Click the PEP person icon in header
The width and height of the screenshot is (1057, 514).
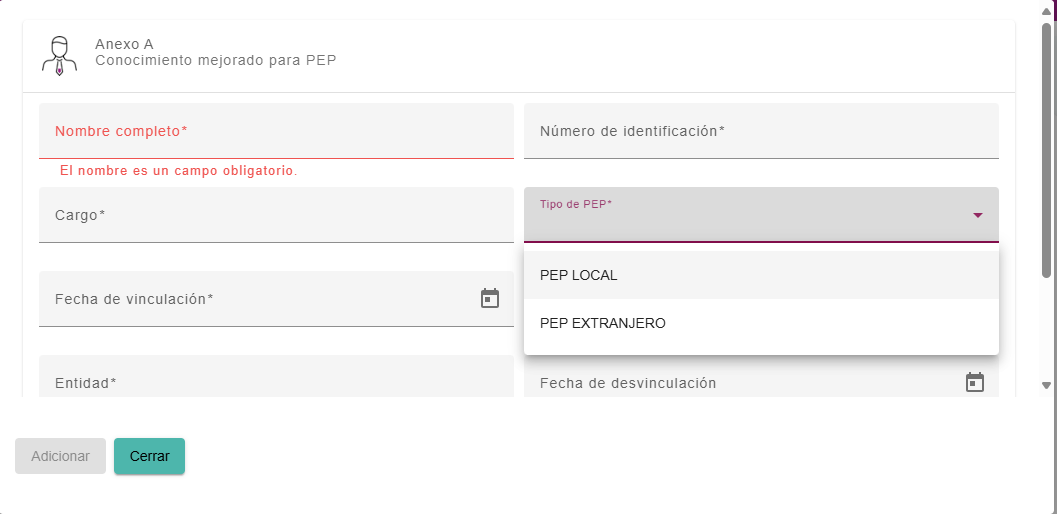point(59,56)
